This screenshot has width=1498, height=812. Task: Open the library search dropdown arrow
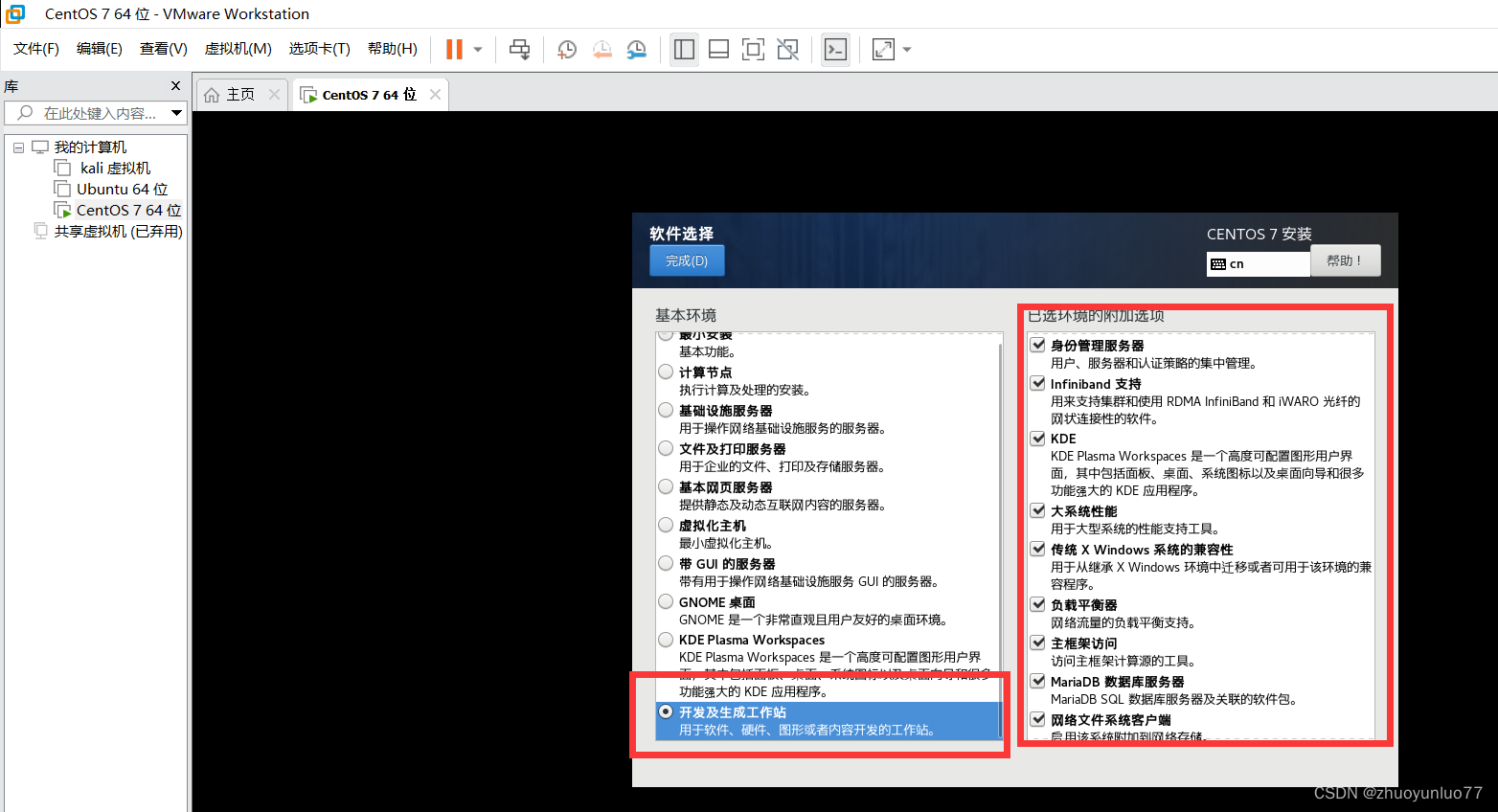click(x=177, y=113)
